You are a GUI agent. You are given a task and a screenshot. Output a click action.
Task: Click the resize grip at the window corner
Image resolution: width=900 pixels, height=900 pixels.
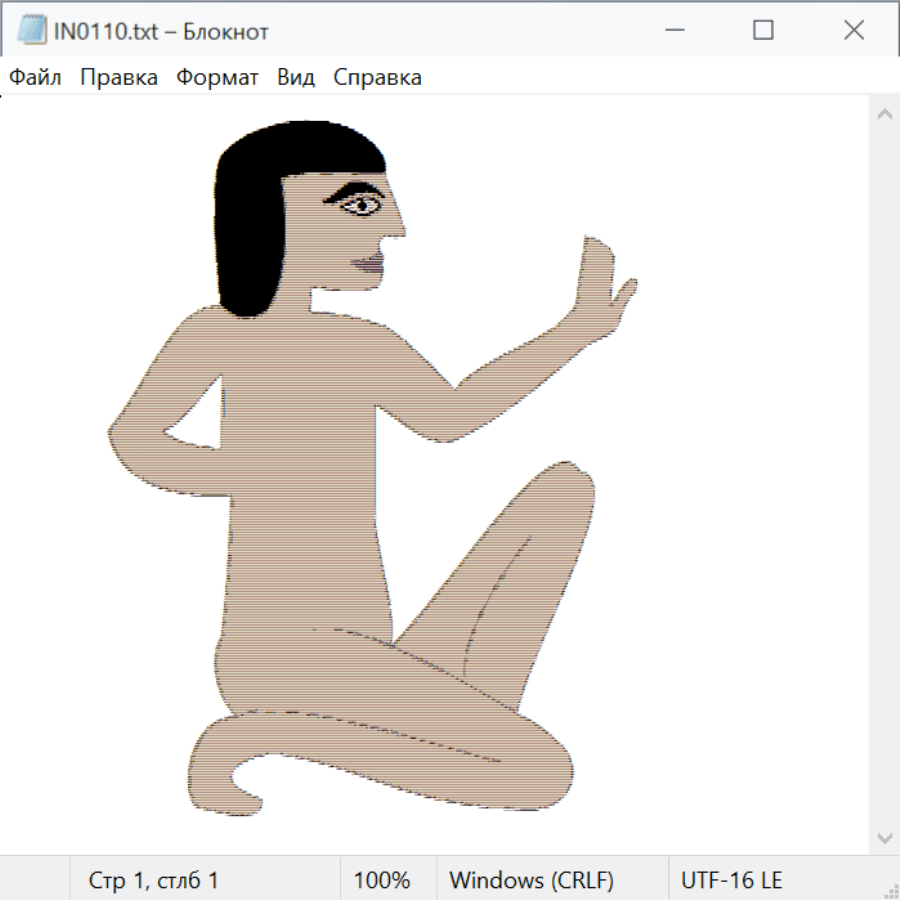[891, 891]
